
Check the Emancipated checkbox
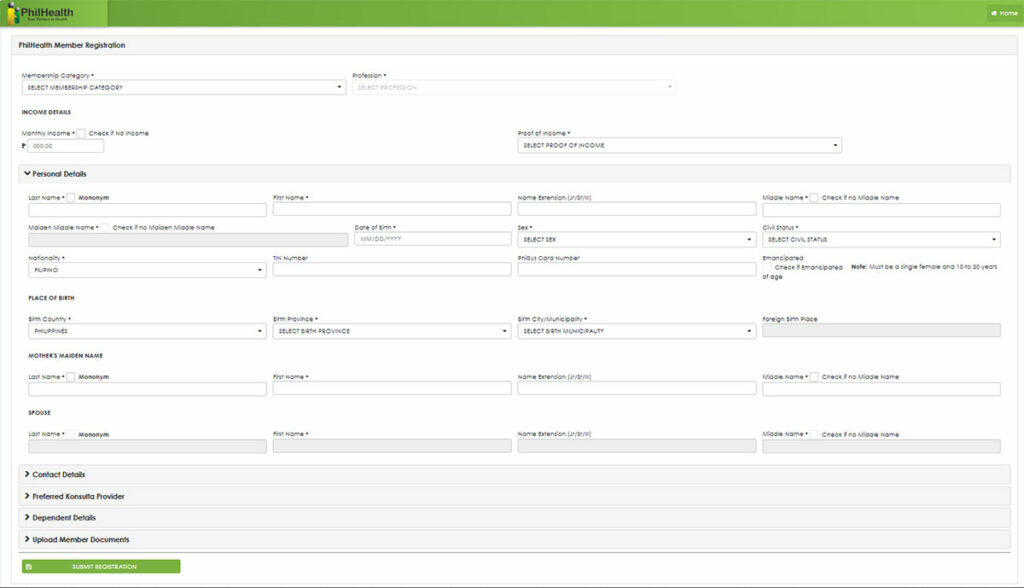click(768, 267)
